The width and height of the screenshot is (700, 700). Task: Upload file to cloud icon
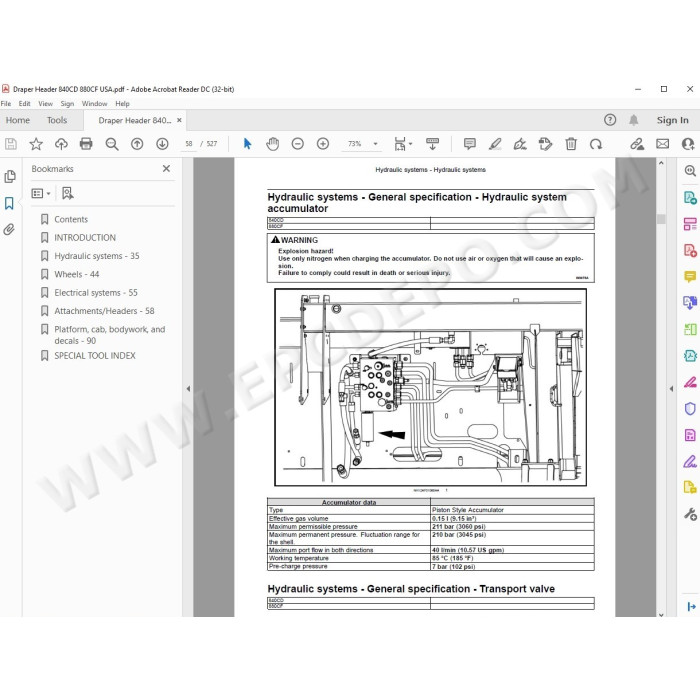pos(61,144)
